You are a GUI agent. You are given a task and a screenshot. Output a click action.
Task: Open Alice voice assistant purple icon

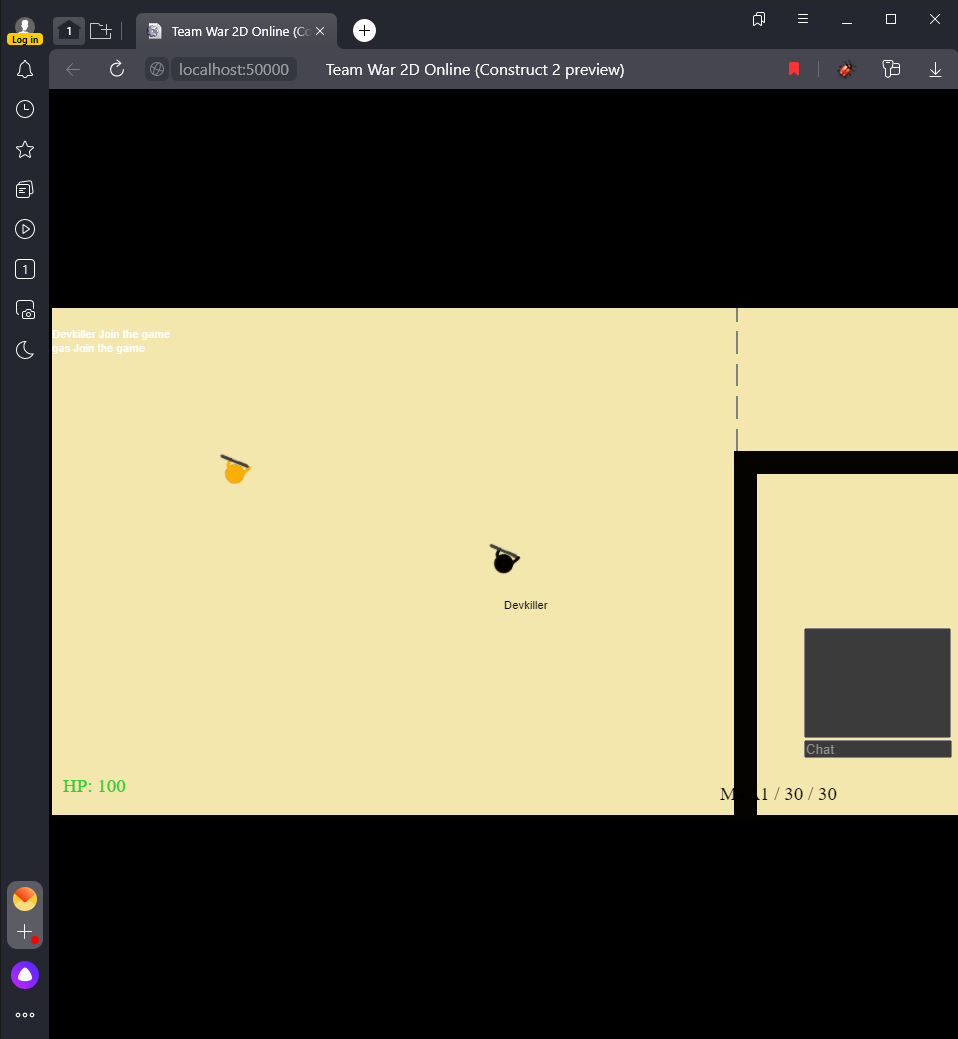tap(25, 975)
